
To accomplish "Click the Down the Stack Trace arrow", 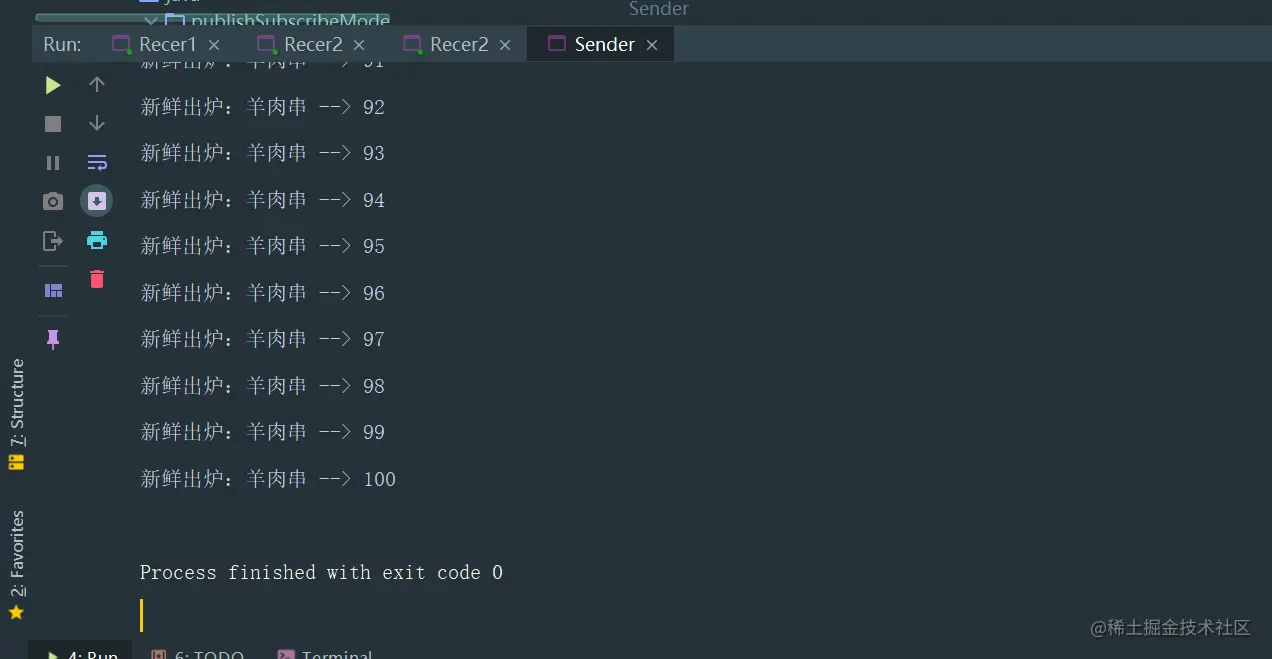I will (x=97, y=123).
